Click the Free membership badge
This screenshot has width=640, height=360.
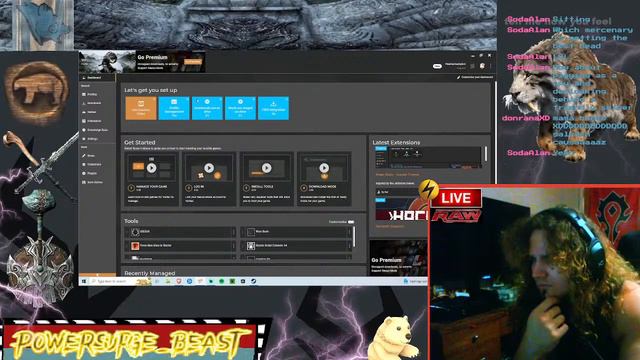[437, 66]
